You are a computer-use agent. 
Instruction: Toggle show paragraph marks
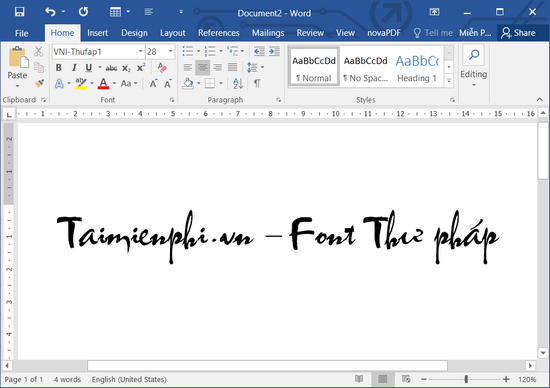coord(257,83)
